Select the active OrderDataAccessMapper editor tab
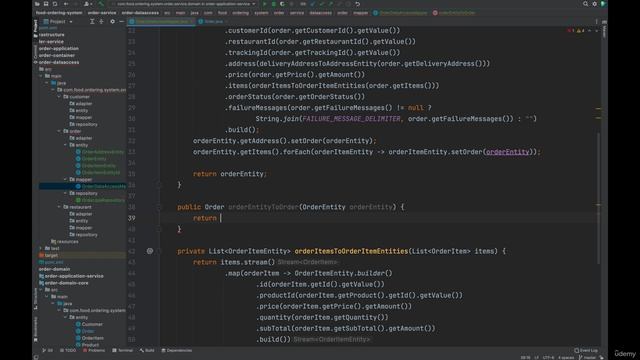The width and height of the screenshot is (640, 360). tap(162, 21)
